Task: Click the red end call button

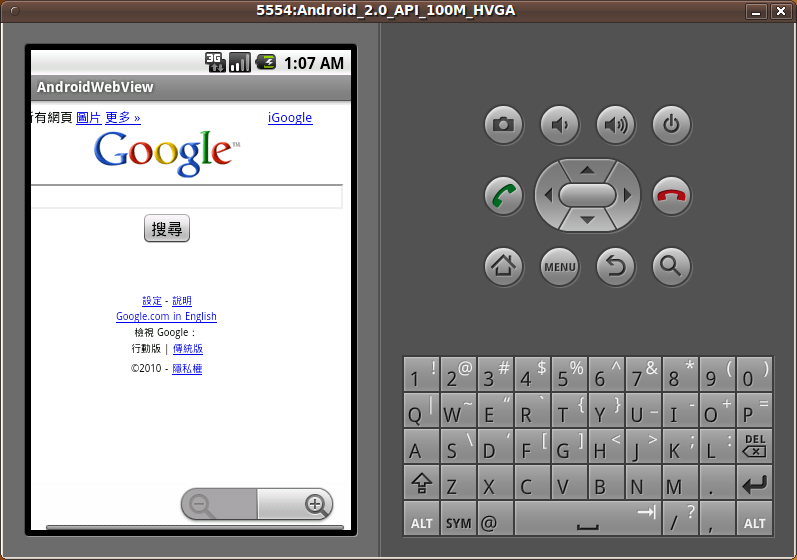Action: 671,196
